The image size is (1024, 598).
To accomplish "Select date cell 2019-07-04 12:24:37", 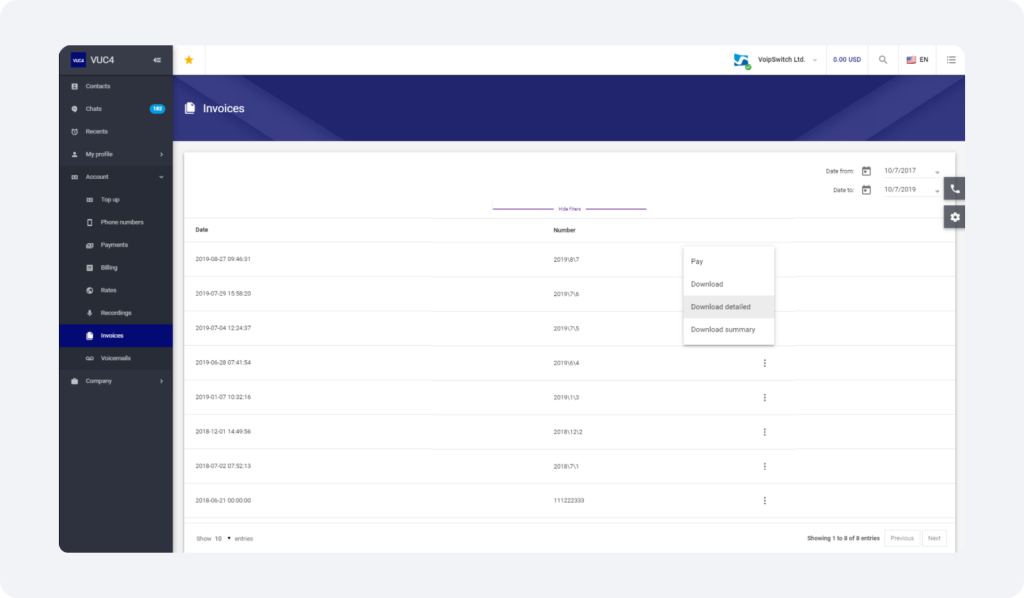I will 223,328.
